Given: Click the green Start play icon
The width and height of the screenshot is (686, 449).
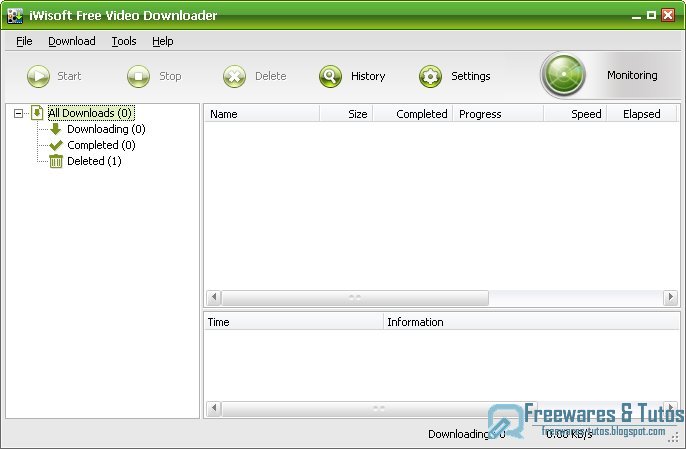Looking at the screenshot, I should (38, 76).
